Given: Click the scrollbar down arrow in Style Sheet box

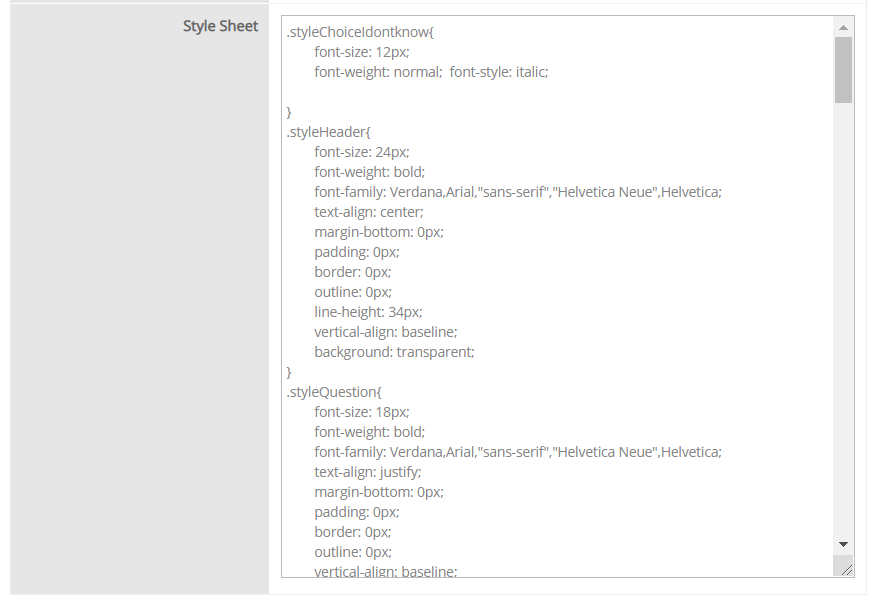Looking at the screenshot, I should (x=843, y=544).
